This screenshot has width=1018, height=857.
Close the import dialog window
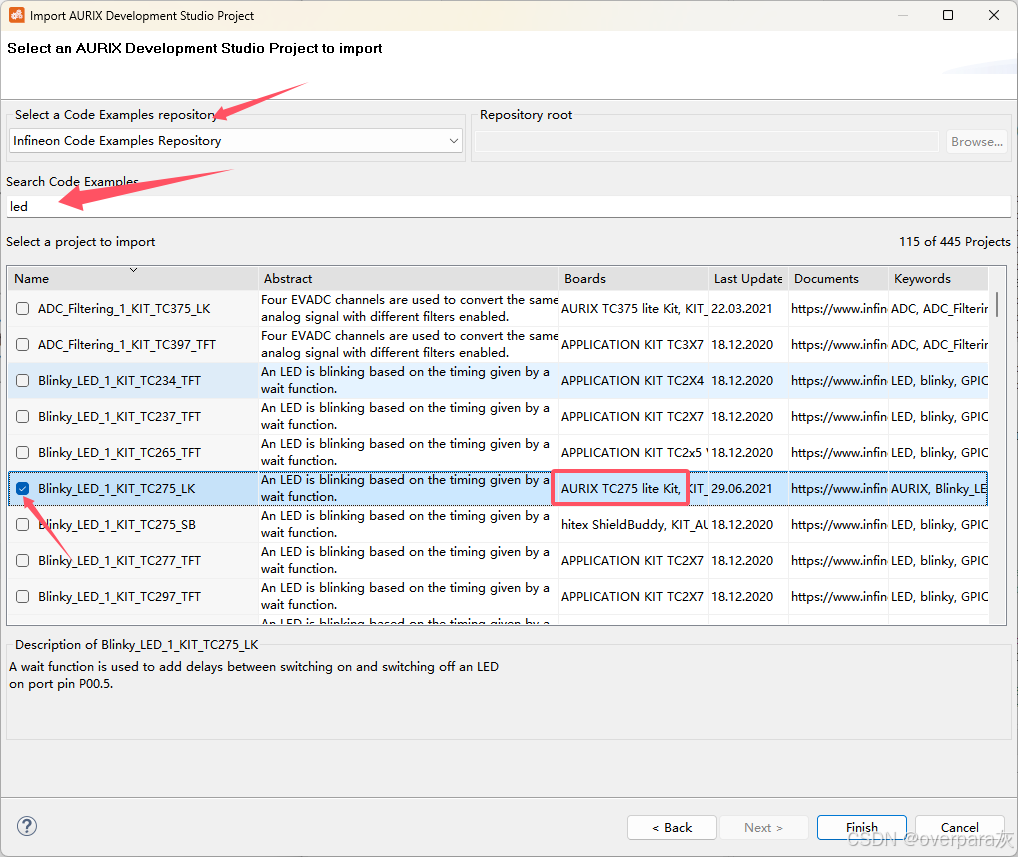pyautogui.click(x=993, y=15)
